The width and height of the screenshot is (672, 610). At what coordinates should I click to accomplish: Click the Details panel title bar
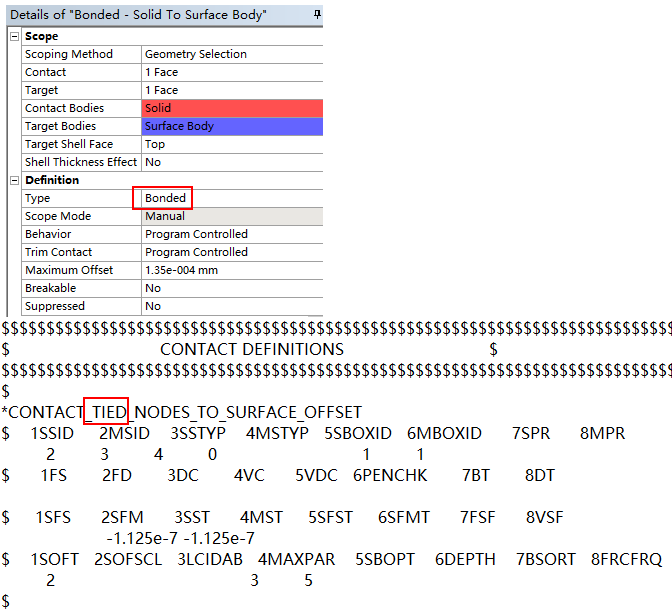coord(165,15)
